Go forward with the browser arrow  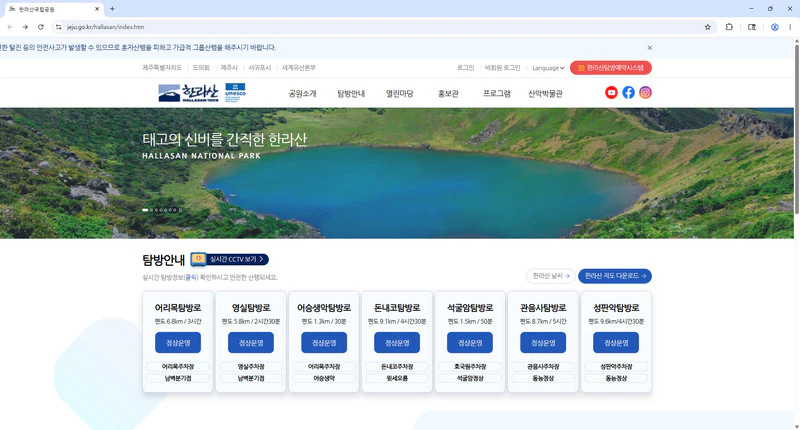[25, 27]
